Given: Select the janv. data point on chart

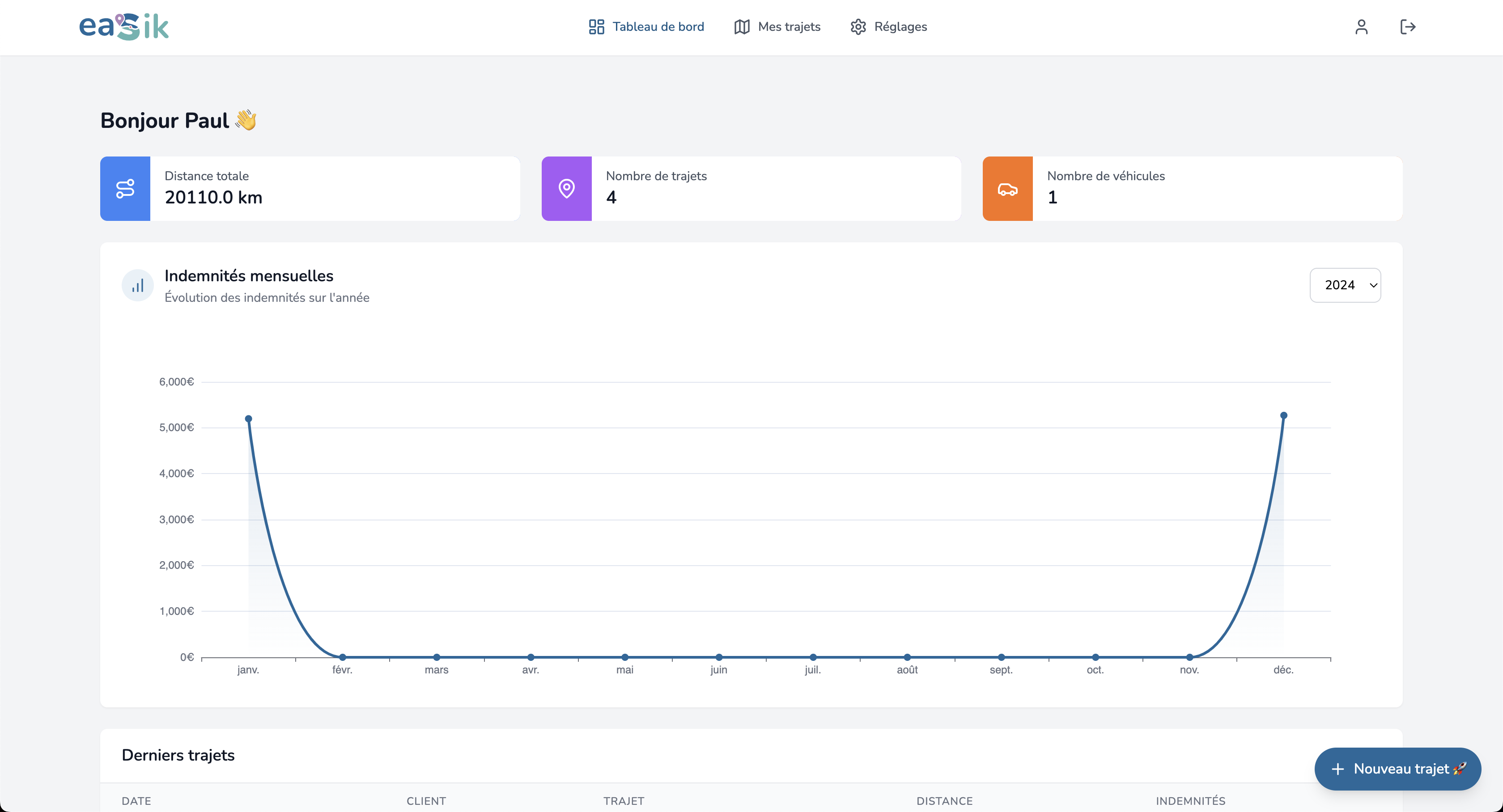Looking at the screenshot, I should pyautogui.click(x=249, y=419).
